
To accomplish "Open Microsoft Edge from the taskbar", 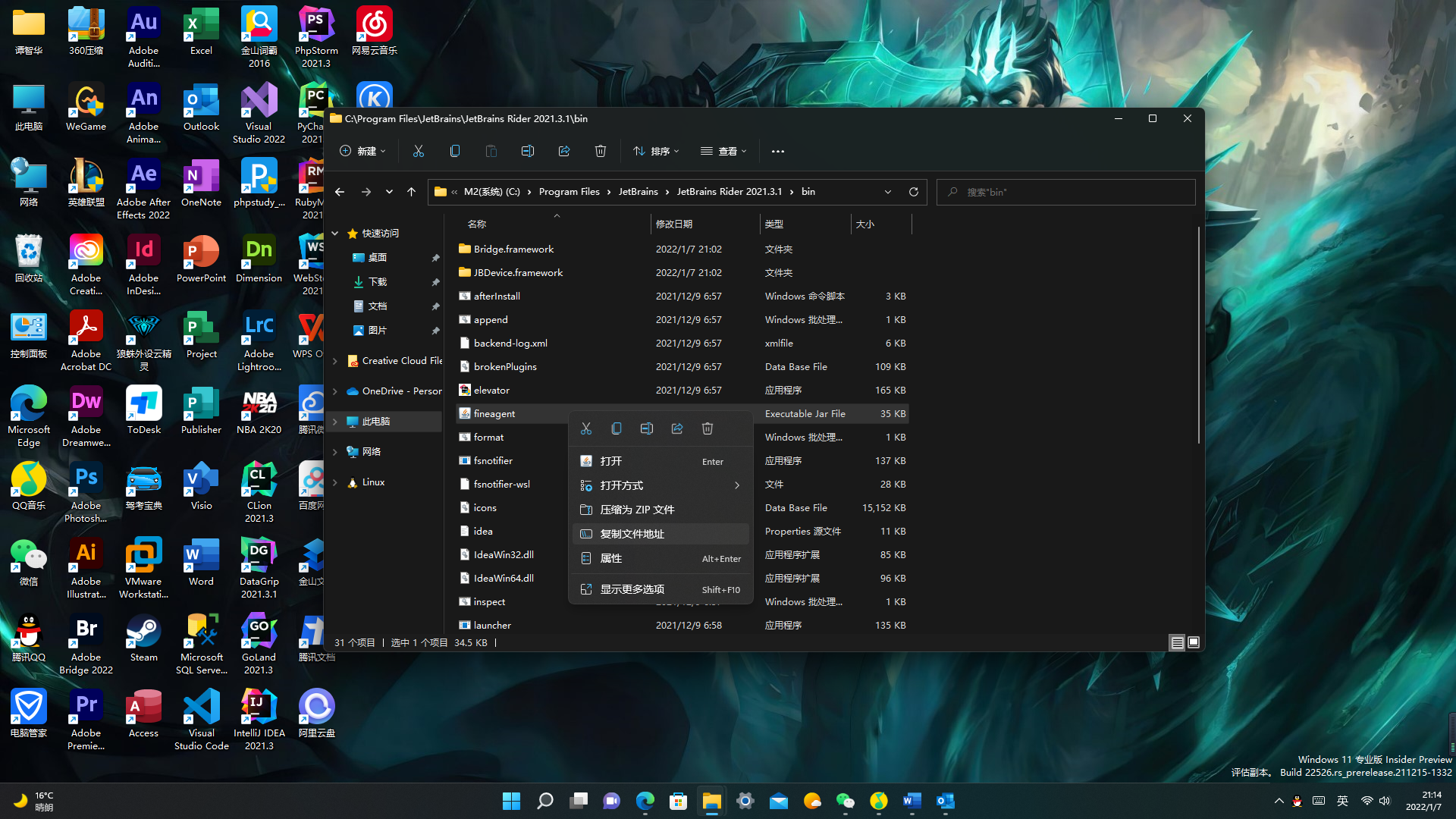I will pyautogui.click(x=645, y=801).
